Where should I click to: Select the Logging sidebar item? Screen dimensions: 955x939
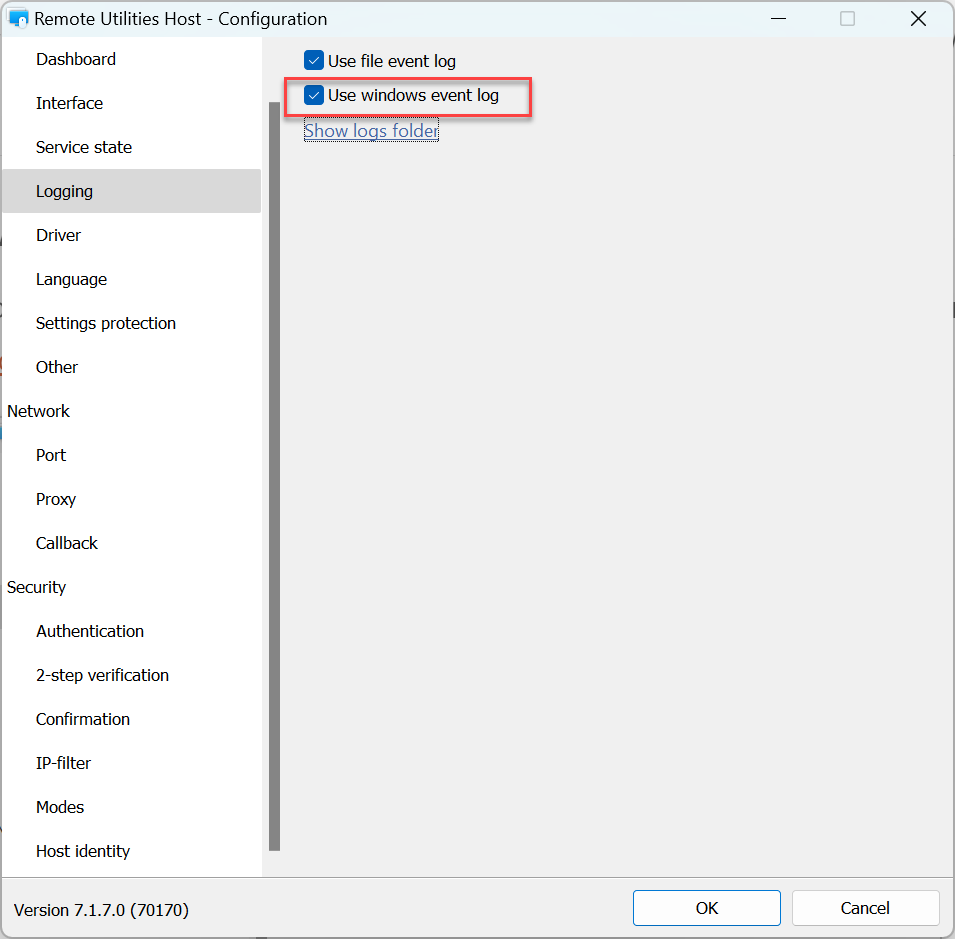tap(132, 191)
